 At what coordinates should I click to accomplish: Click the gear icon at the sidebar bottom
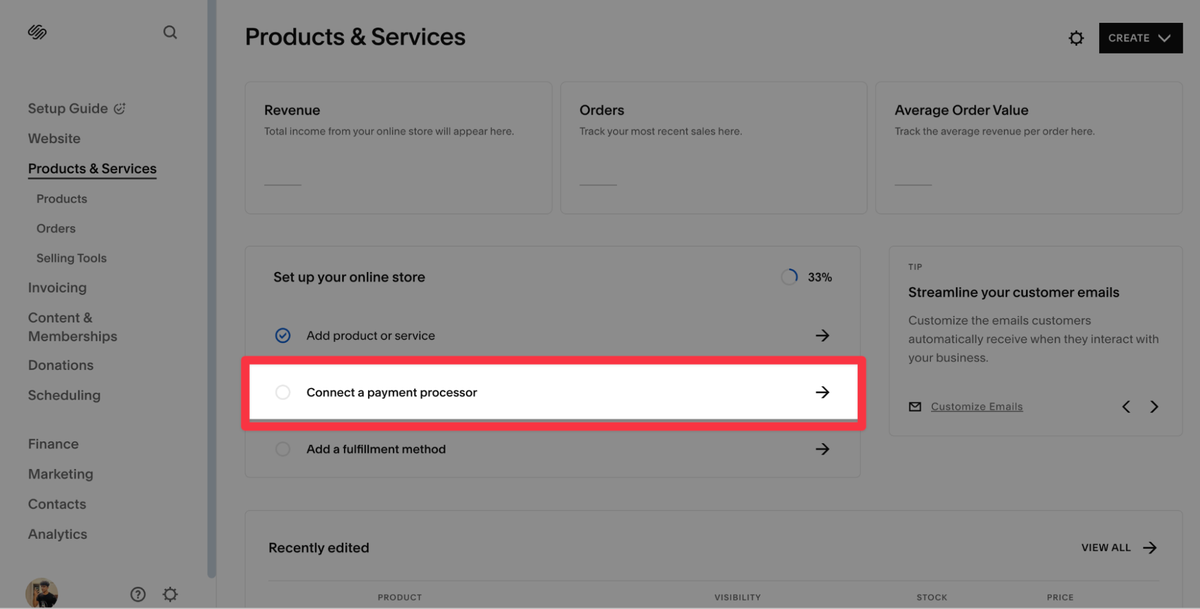click(170, 593)
